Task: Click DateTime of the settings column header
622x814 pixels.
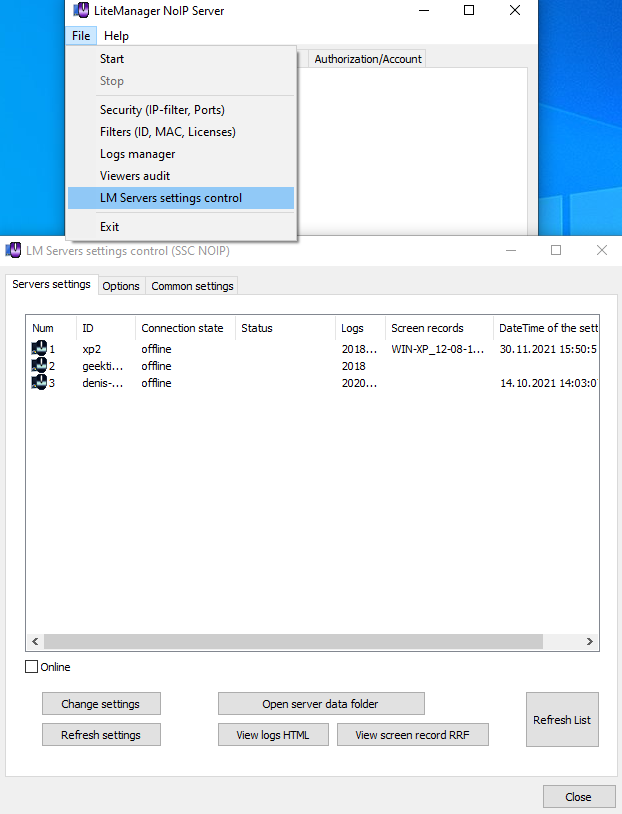Action: [546, 328]
